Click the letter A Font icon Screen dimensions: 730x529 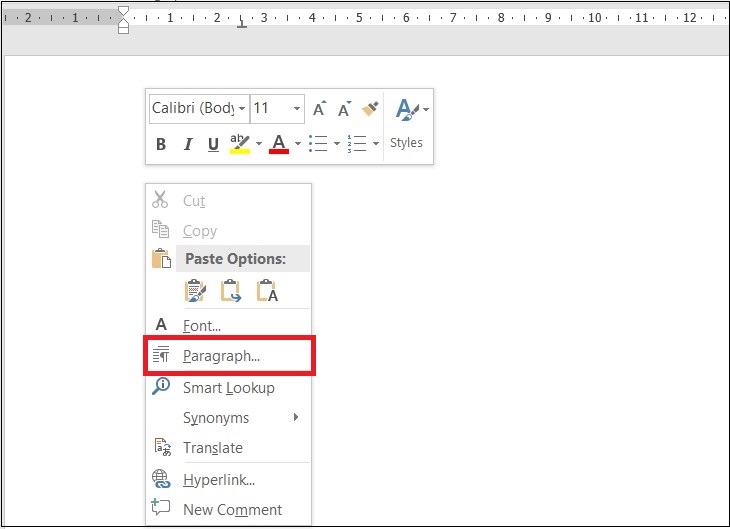tap(161, 324)
